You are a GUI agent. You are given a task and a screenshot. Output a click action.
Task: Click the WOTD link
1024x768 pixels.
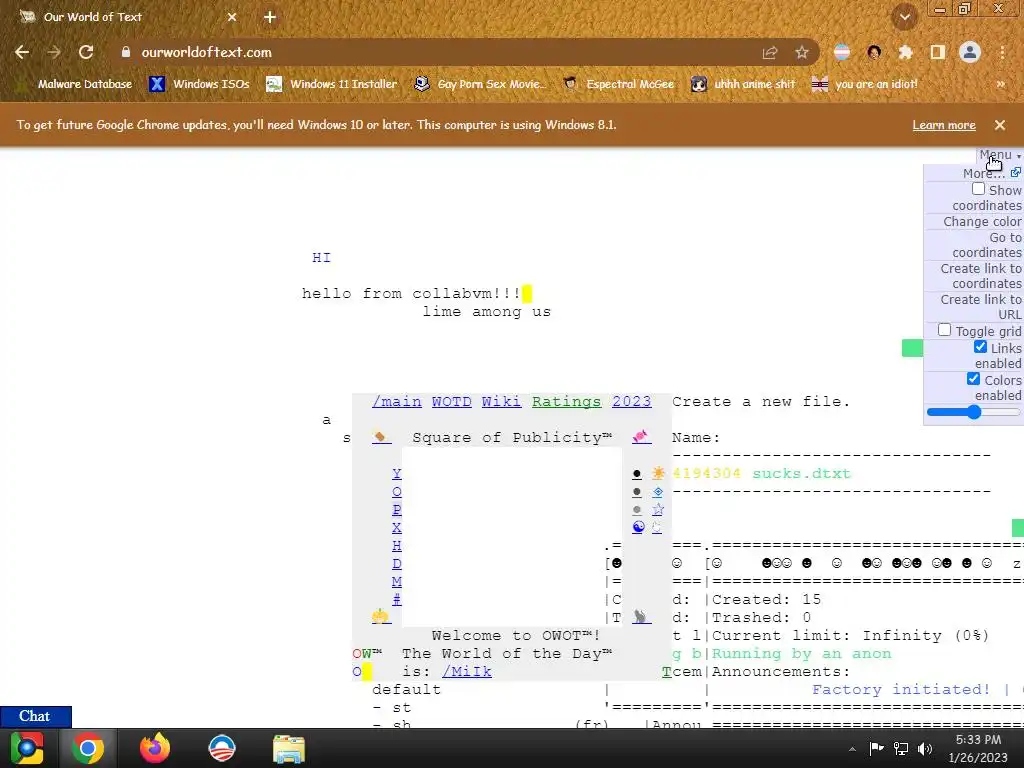click(x=451, y=402)
